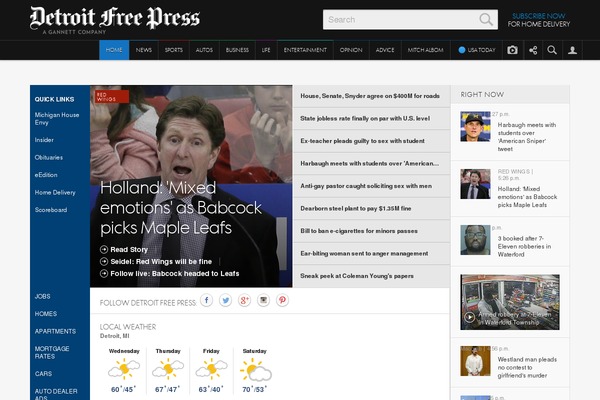Open Westland man pleads no contest story
Image resolution: width=600 pixels, height=400 pixels.
(527, 367)
